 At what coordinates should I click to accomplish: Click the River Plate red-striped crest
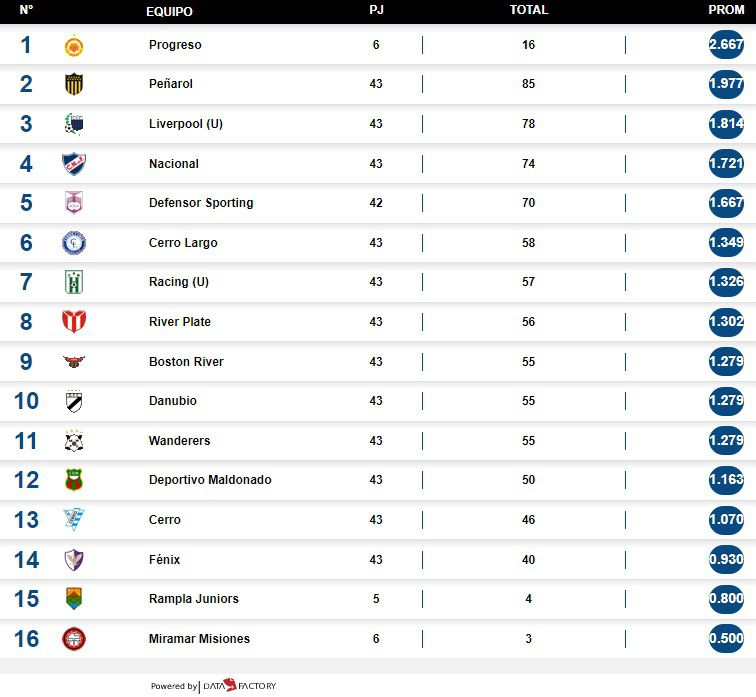(x=74, y=322)
